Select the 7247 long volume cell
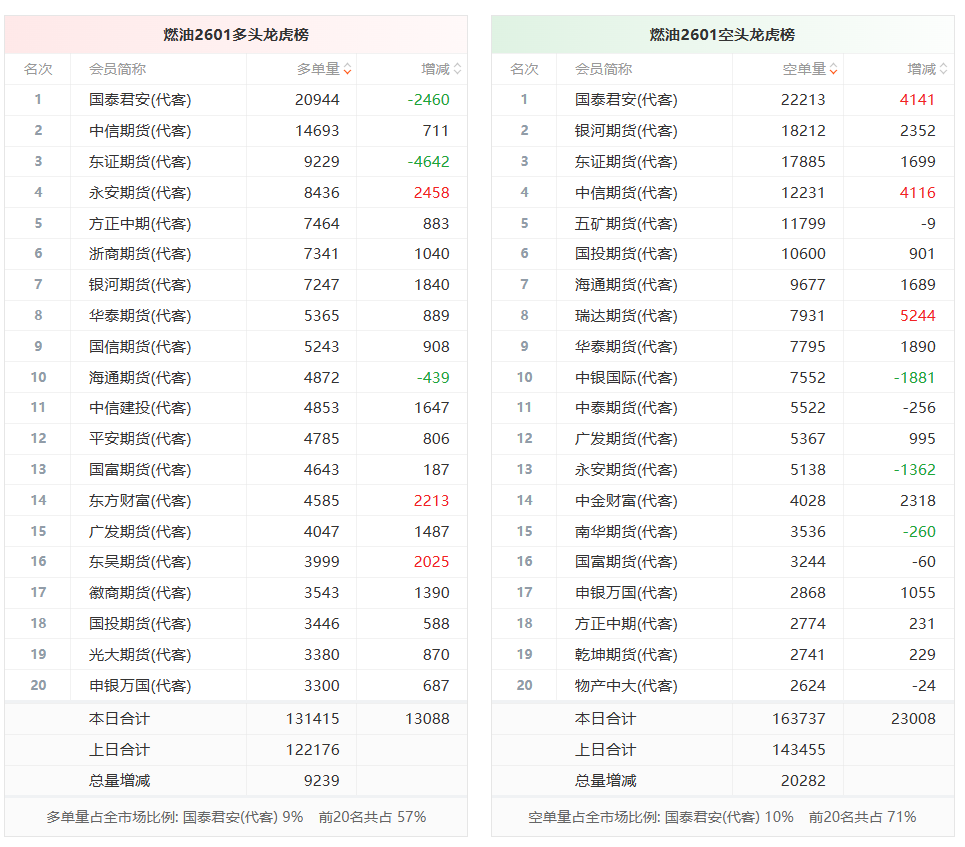The width and height of the screenshot is (965, 847). 321,285
